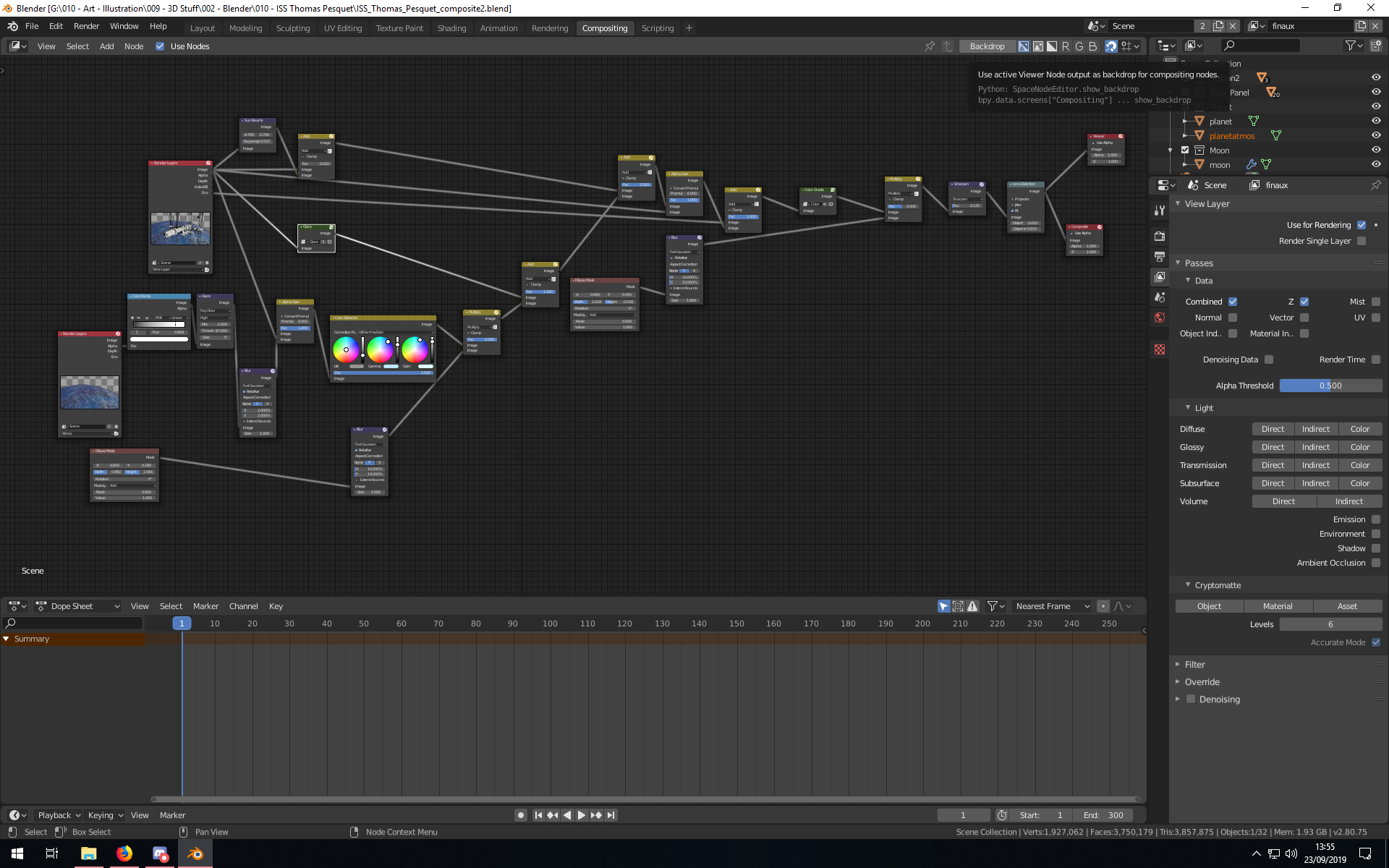Viewport: 1389px width, 868px height.
Task: Open the World properties tab icon
Action: (1160, 318)
